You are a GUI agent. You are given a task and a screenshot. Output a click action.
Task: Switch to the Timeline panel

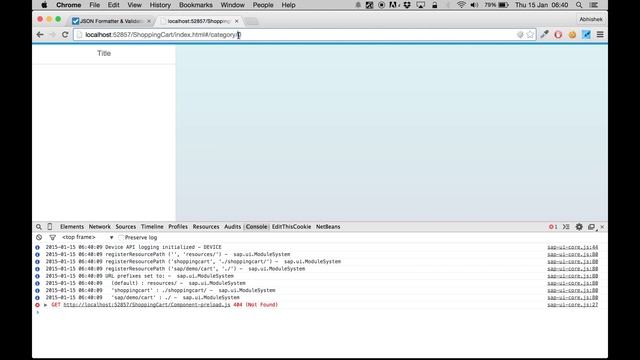tap(152, 227)
